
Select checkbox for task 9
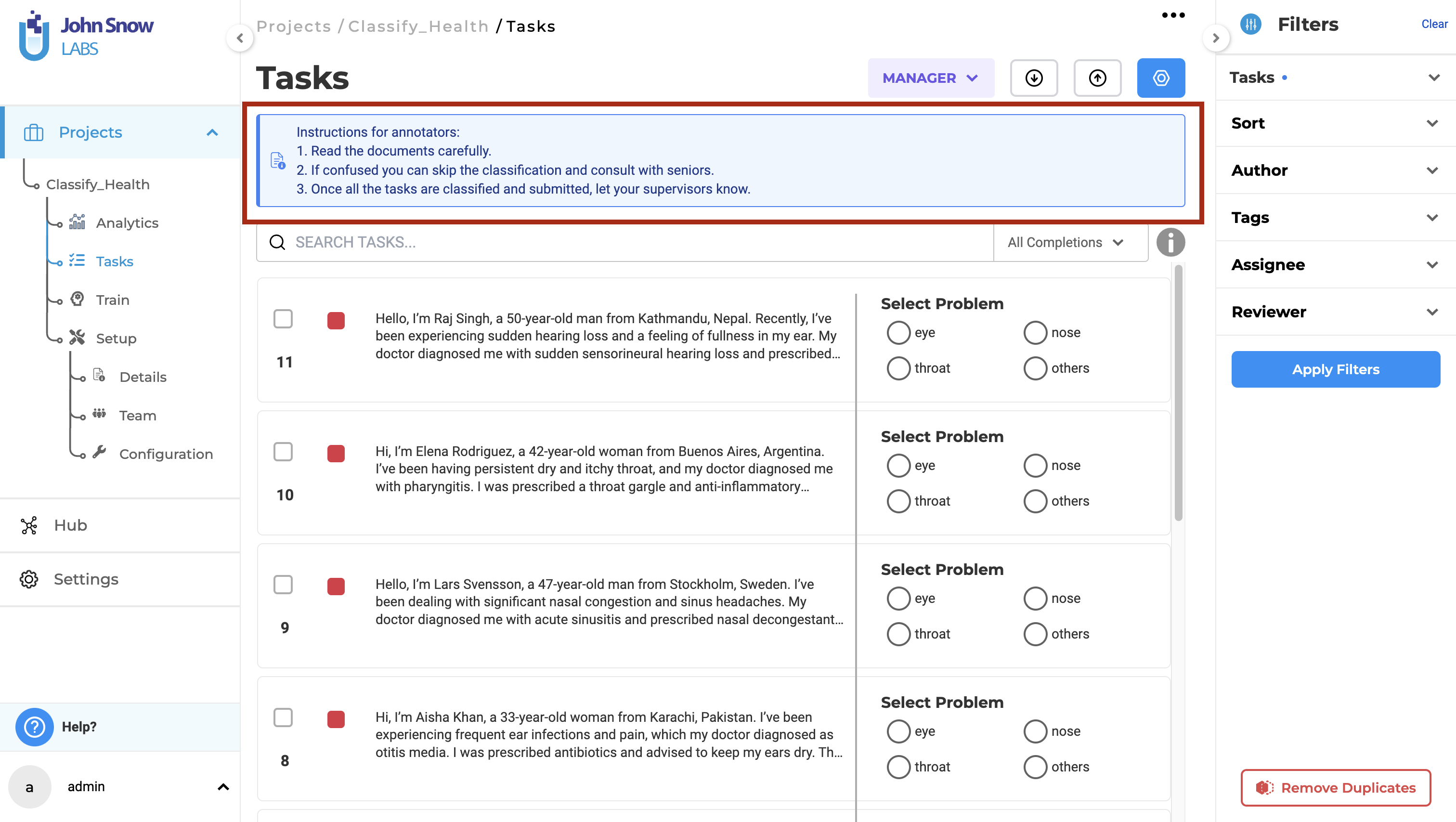(x=283, y=585)
